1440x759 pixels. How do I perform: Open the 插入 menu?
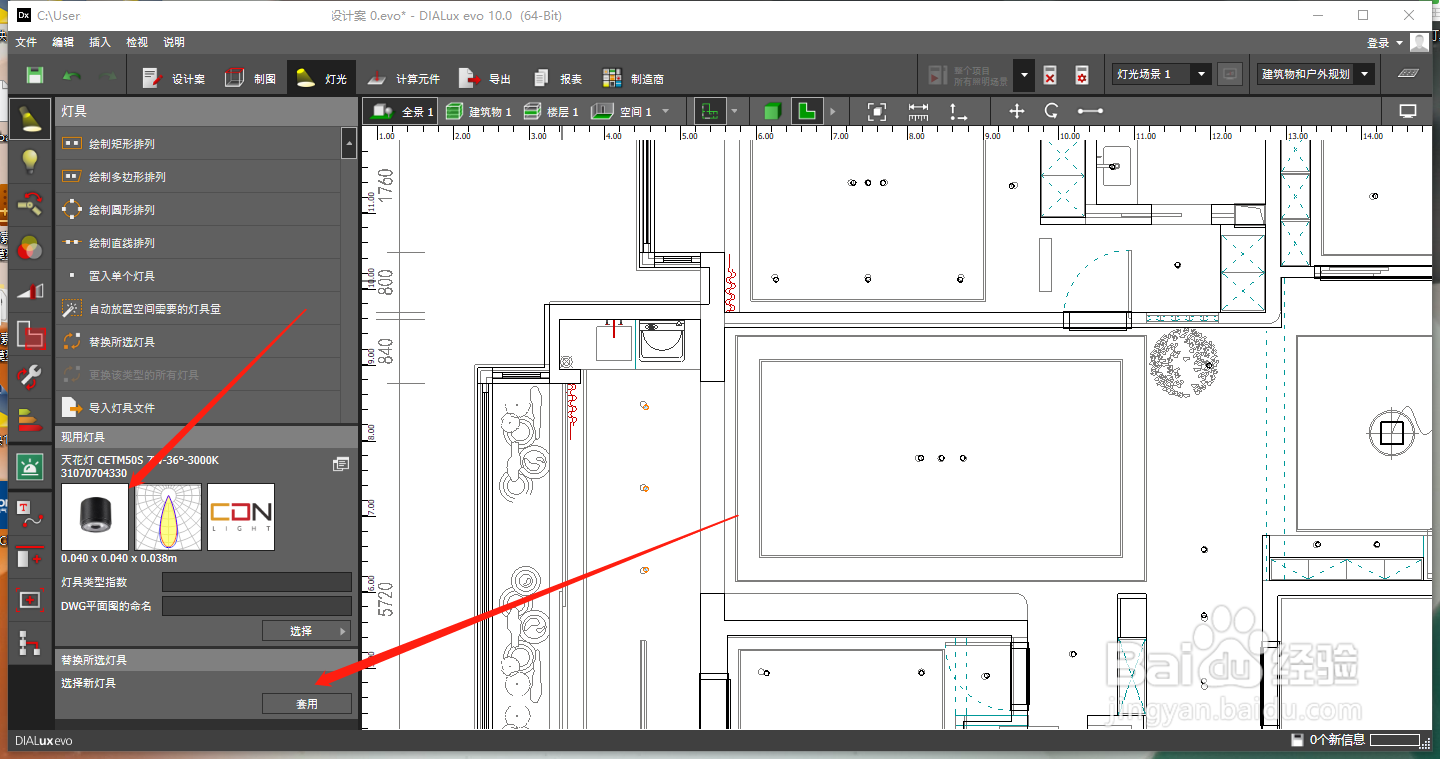coord(100,42)
